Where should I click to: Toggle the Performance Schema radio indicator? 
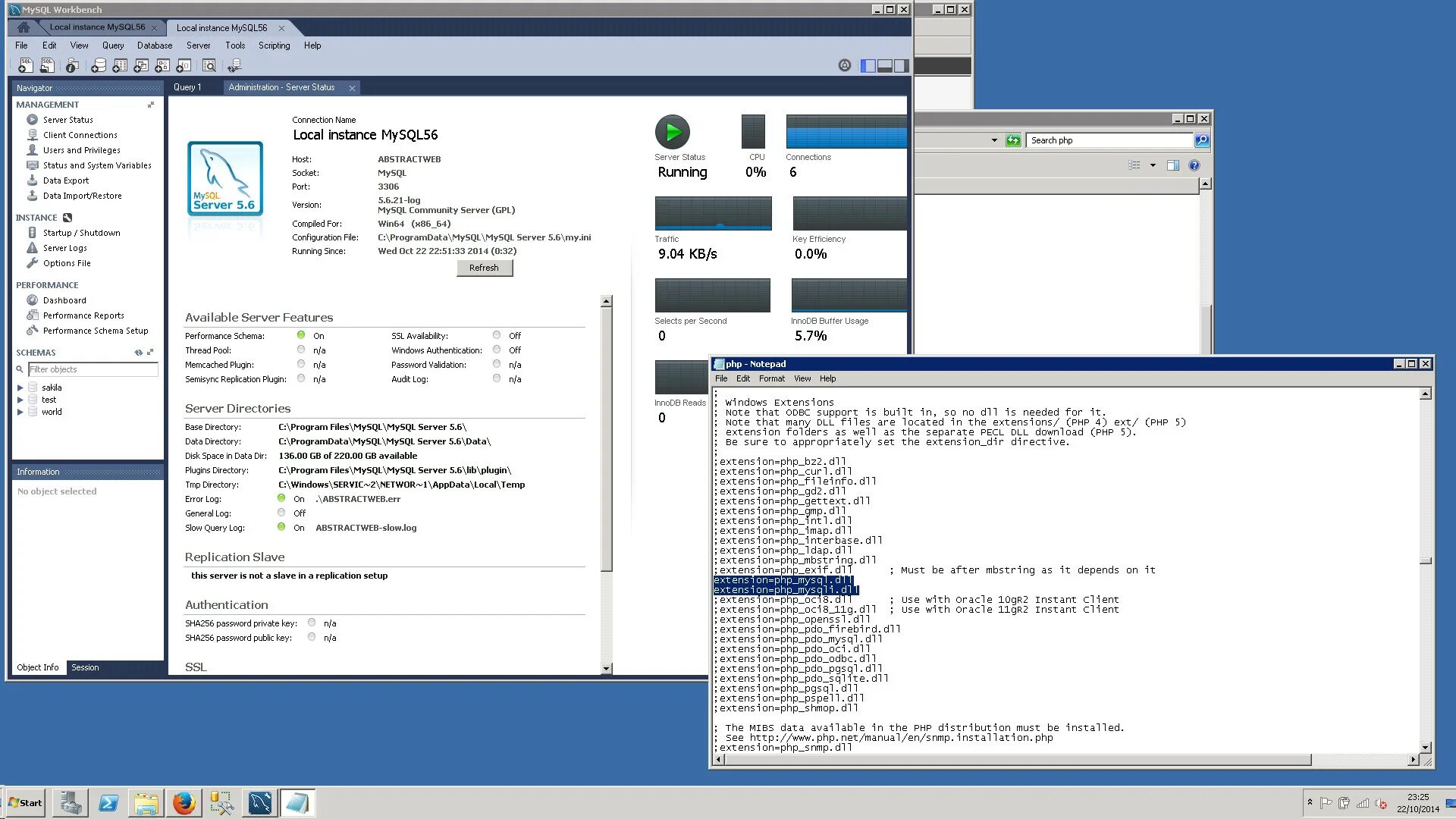point(301,335)
